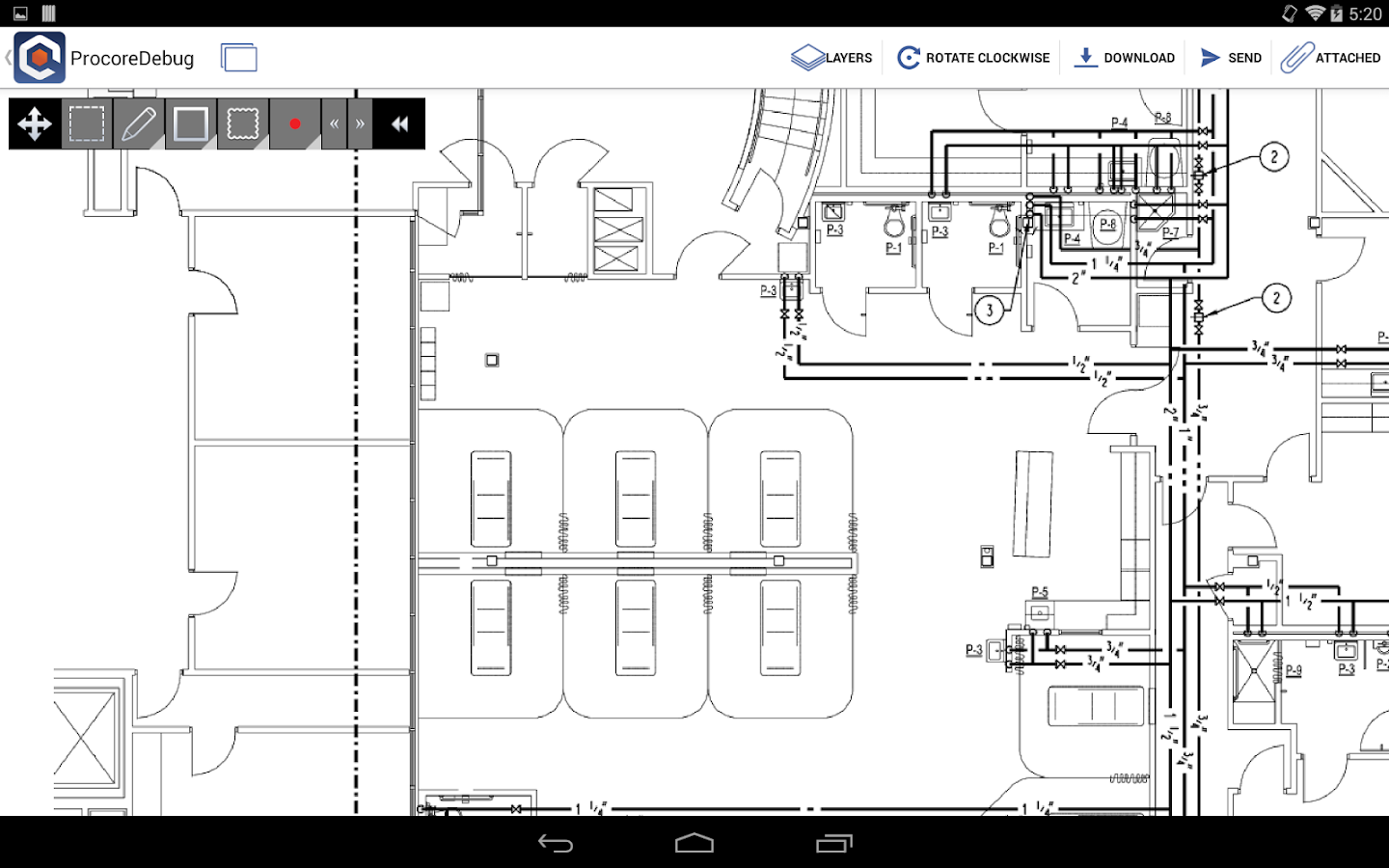
Task: Select the pencil annotation tool
Action: tap(137, 123)
